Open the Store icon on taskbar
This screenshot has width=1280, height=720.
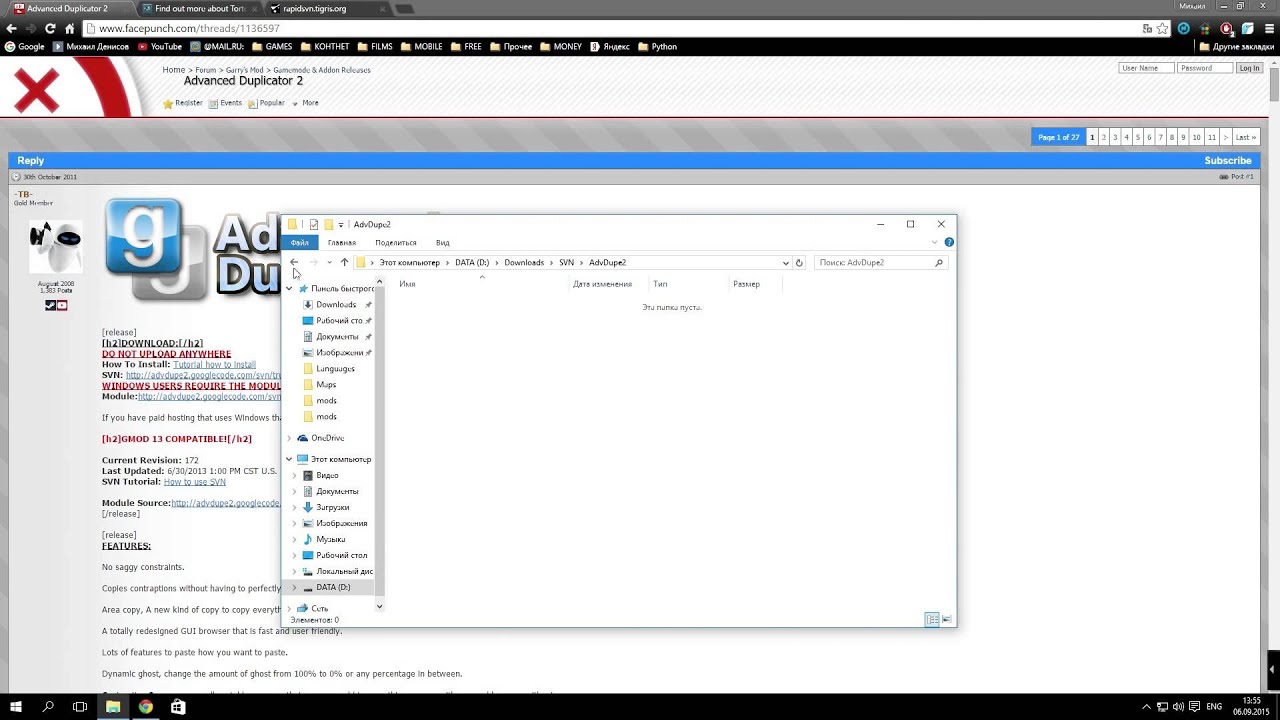click(178, 706)
